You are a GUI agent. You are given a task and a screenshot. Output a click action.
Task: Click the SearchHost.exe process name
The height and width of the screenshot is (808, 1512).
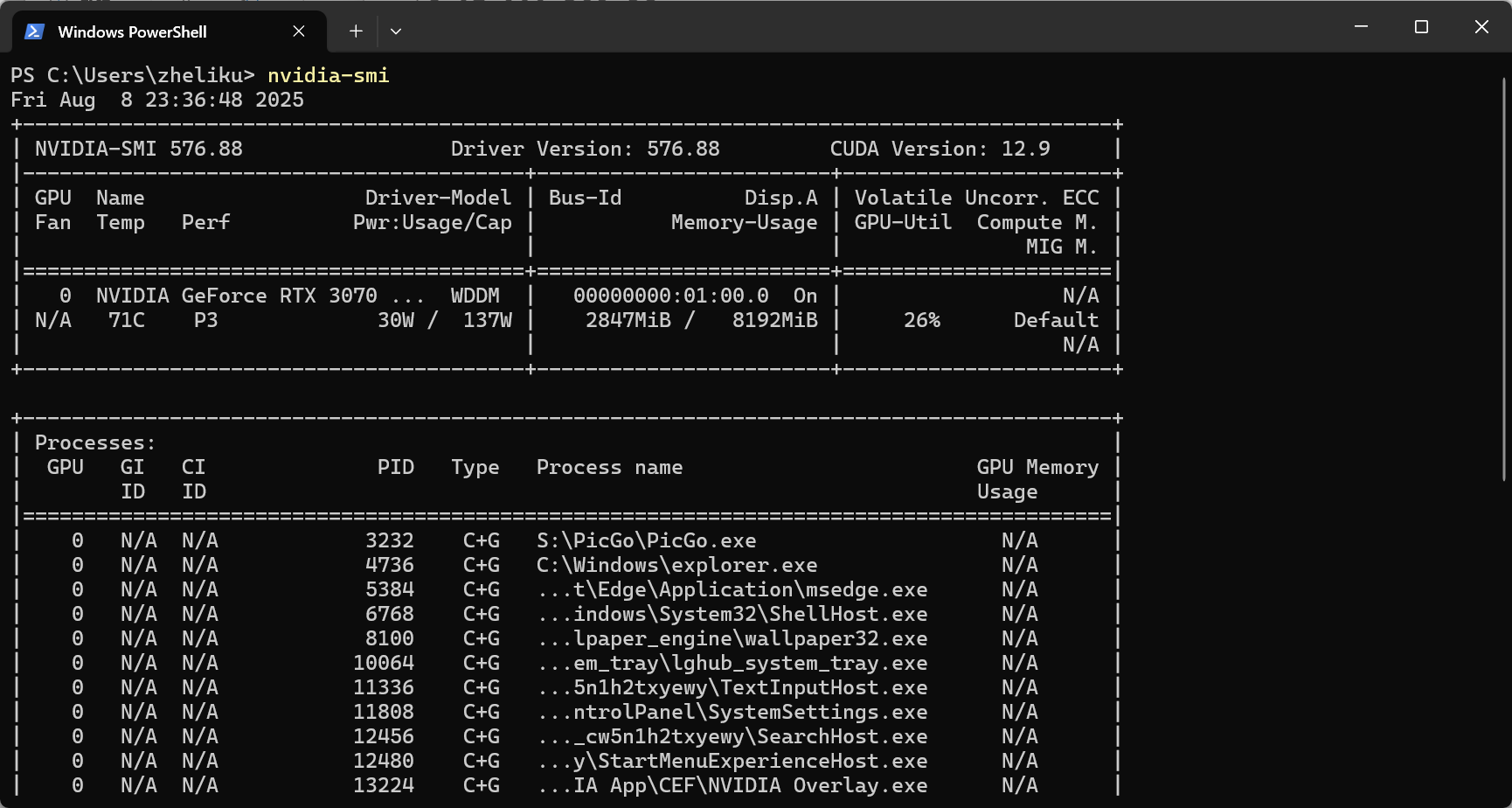[x=732, y=736]
